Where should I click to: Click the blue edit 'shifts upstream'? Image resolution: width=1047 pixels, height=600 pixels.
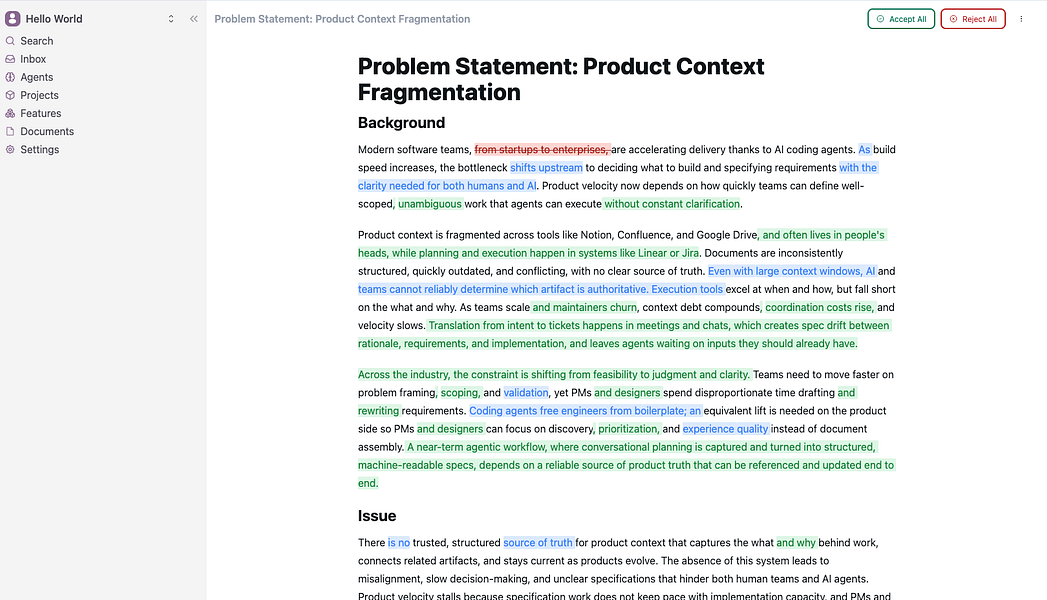(x=546, y=167)
